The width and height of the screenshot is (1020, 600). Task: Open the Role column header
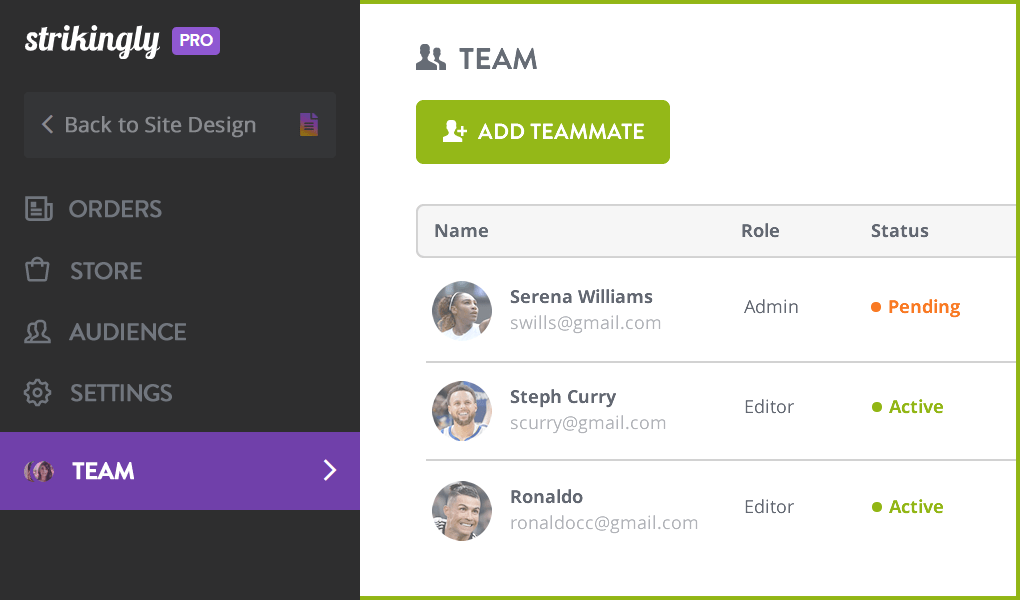[760, 230]
